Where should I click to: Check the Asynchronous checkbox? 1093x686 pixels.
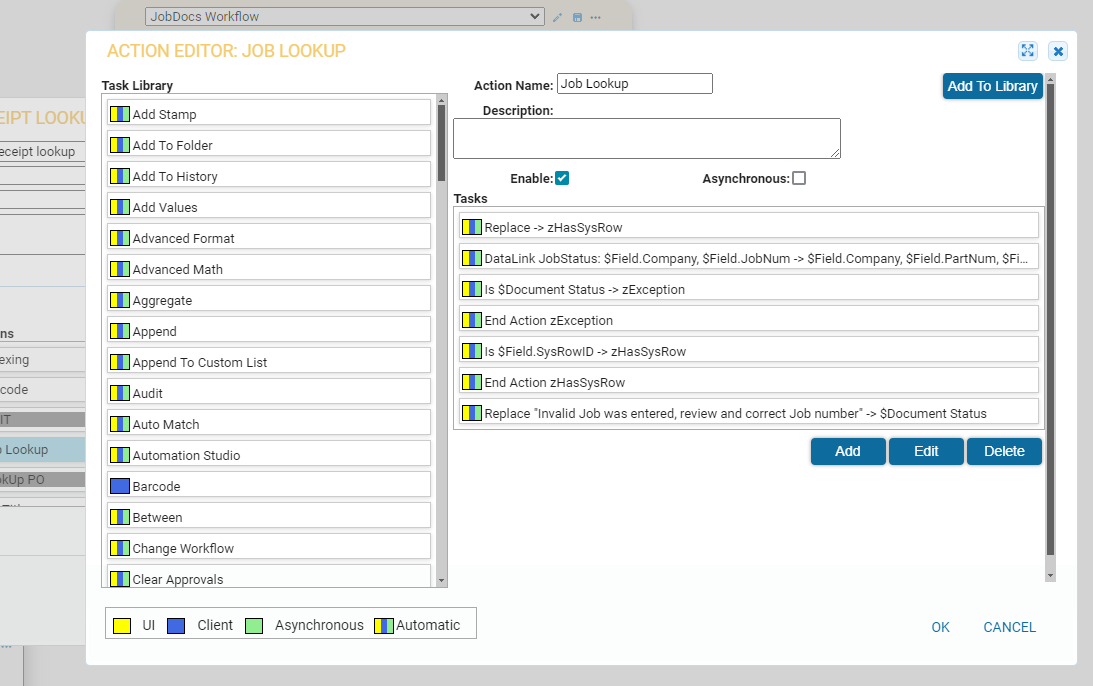point(799,178)
